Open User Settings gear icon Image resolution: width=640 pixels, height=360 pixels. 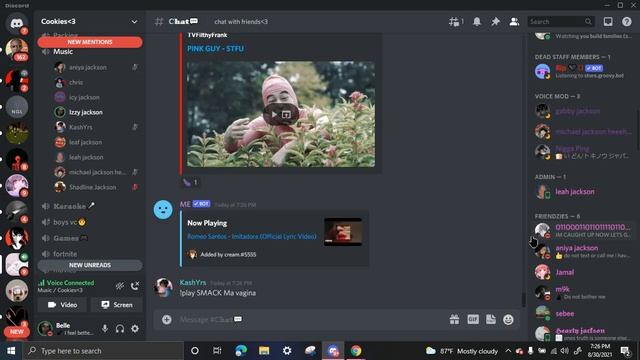[135, 329]
